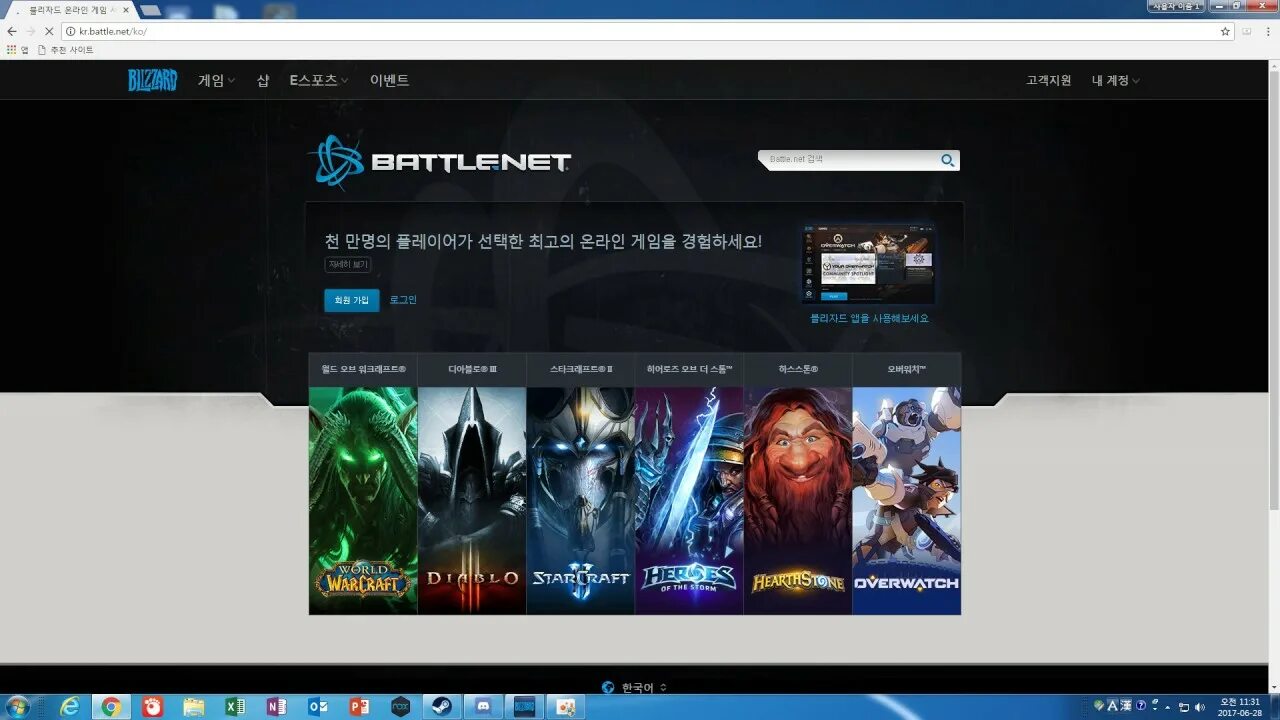This screenshot has height=720, width=1280.
Task: Launch Outlook from the taskbar
Action: 318,707
